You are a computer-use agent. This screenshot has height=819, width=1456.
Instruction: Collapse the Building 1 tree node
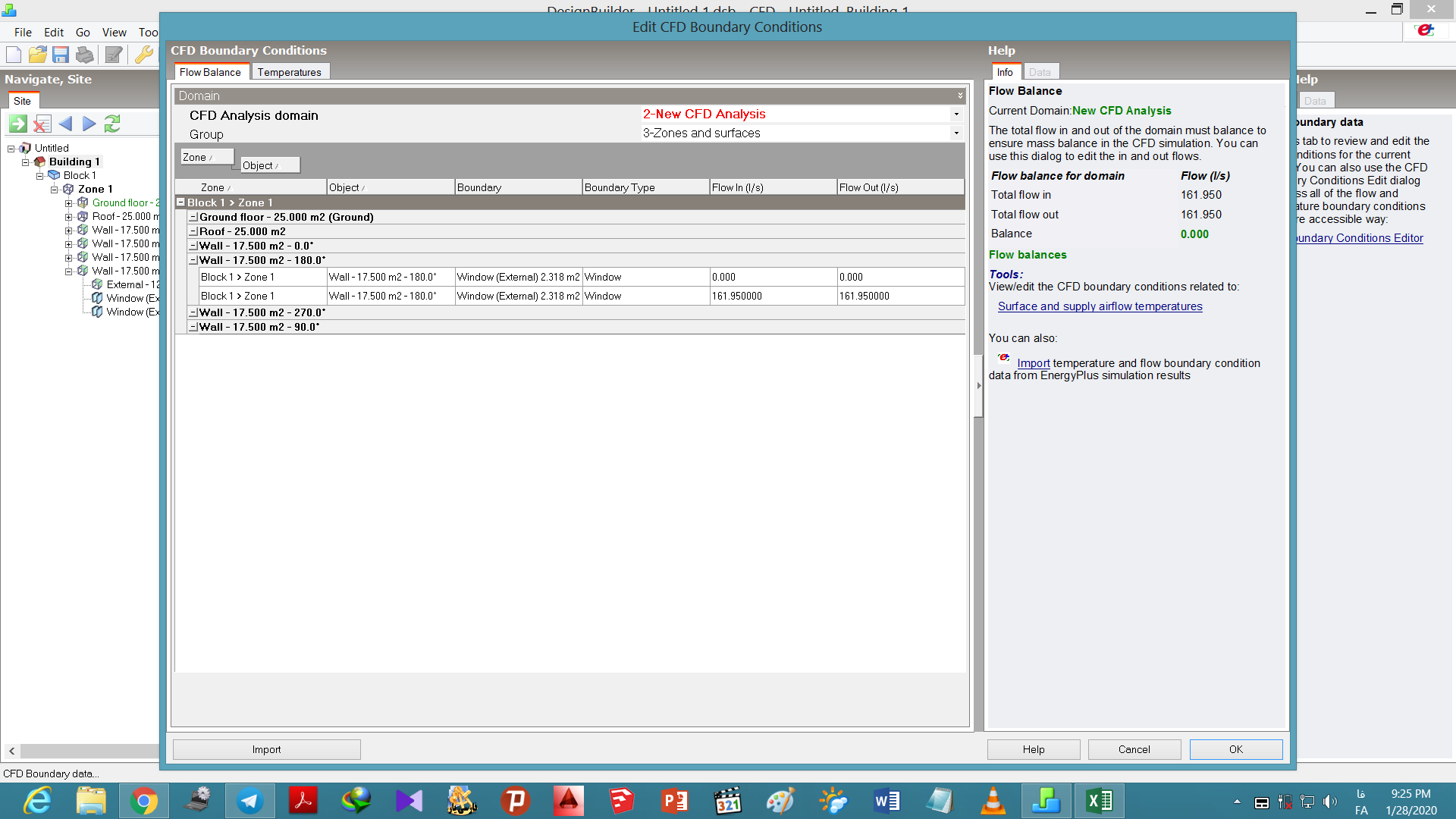pos(25,162)
